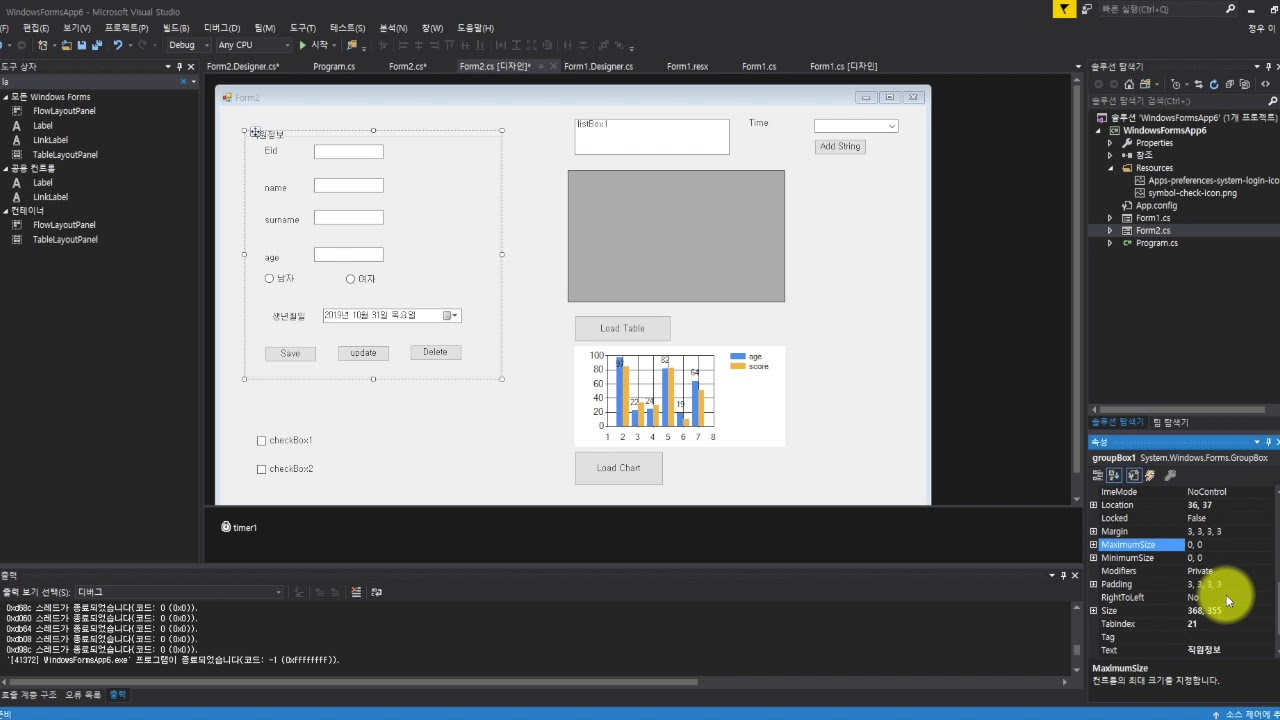Show Events with the lightning bolt icon

(x=1150, y=475)
